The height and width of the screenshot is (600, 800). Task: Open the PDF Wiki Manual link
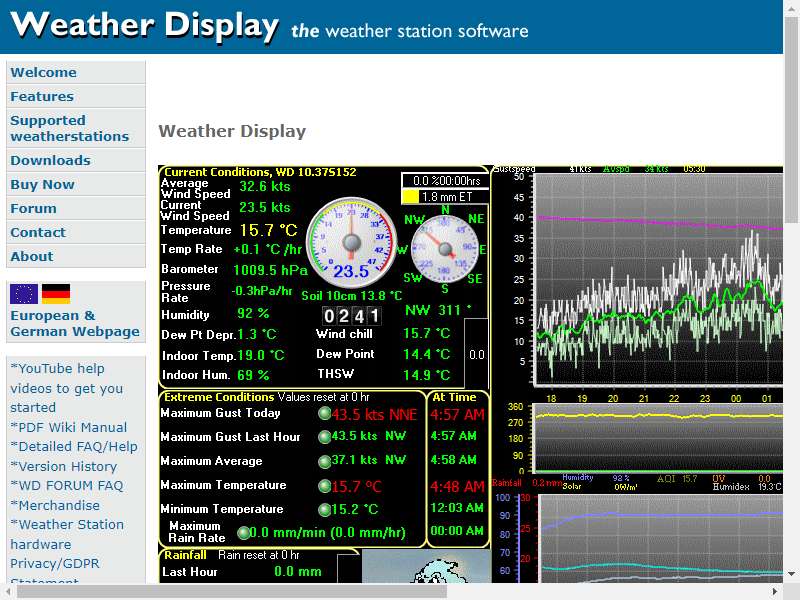(x=68, y=427)
